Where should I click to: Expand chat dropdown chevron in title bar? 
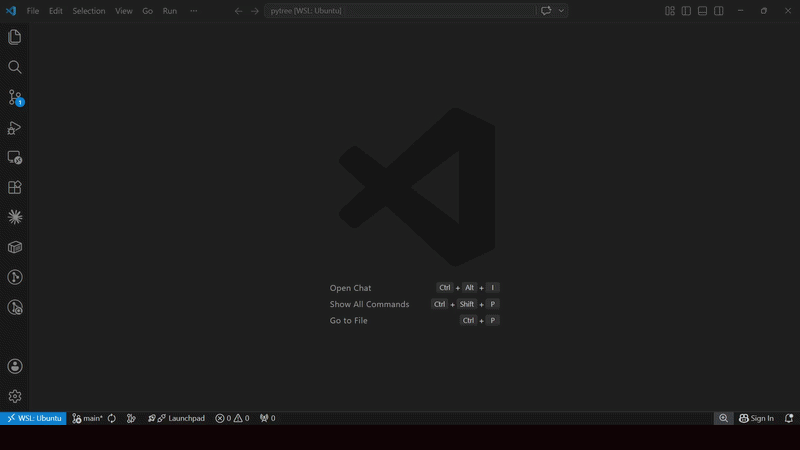[561, 11]
